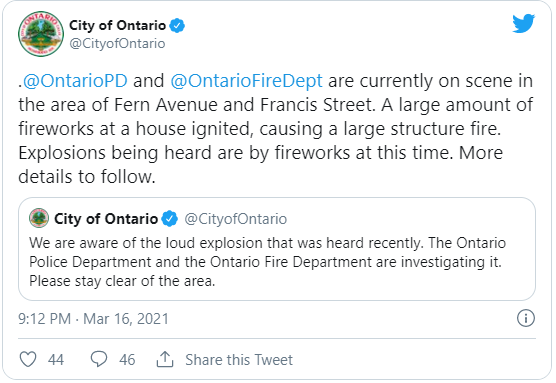Image resolution: width=556 pixels, height=383 pixels.
Task: Click the verified badge inside the quoted tweet
Action: click(169, 218)
